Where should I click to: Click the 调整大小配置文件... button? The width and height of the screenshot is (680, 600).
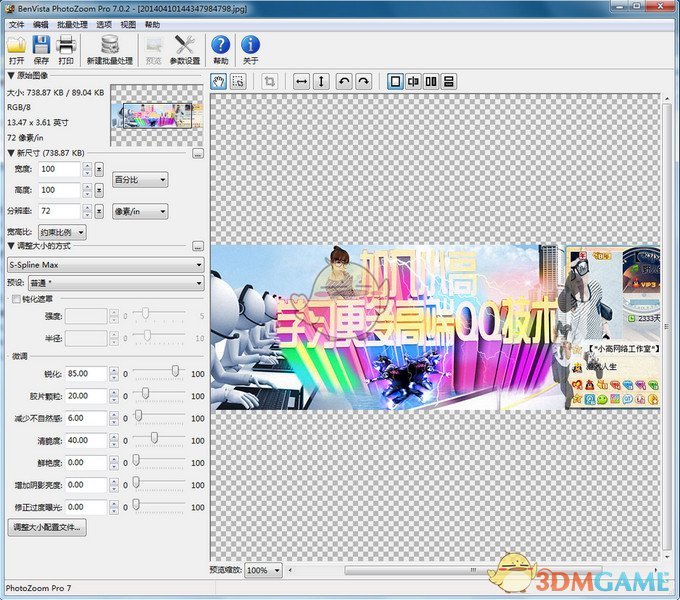coord(47,527)
